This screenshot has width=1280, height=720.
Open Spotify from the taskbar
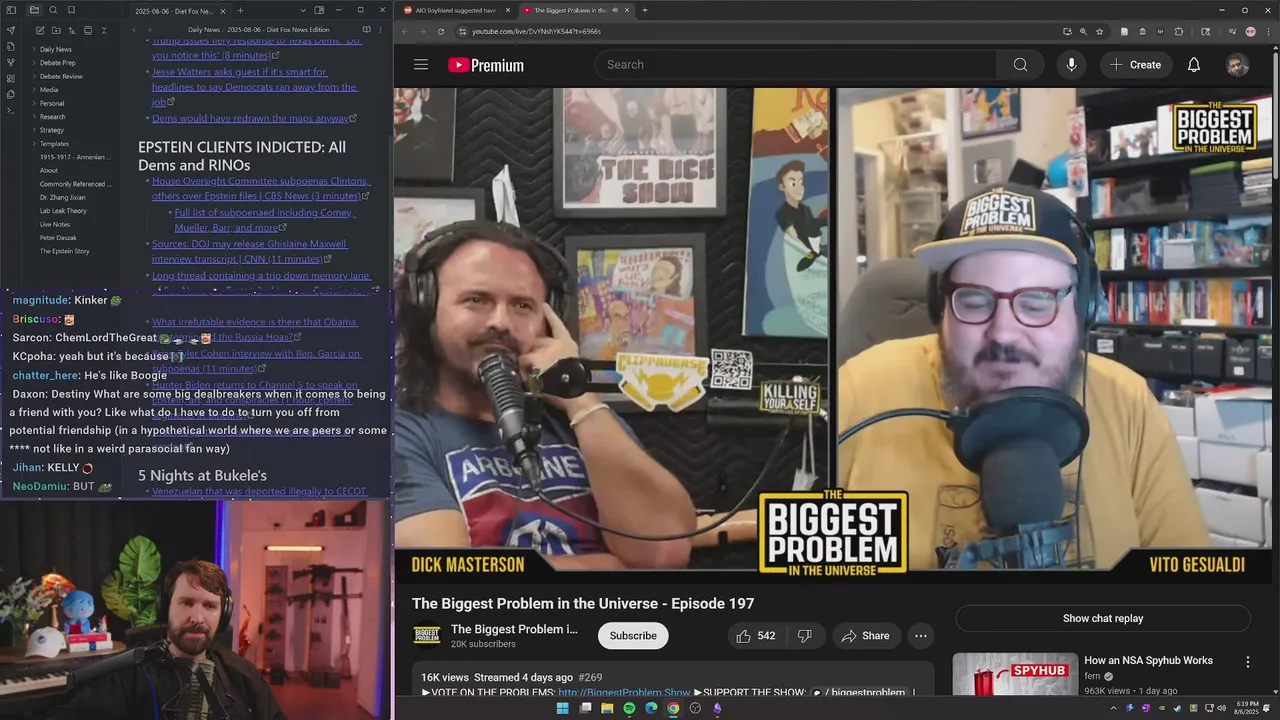(x=629, y=708)
